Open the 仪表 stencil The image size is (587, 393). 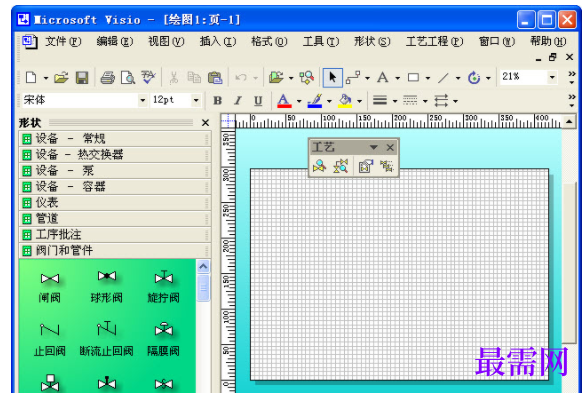tap(115, 203)
